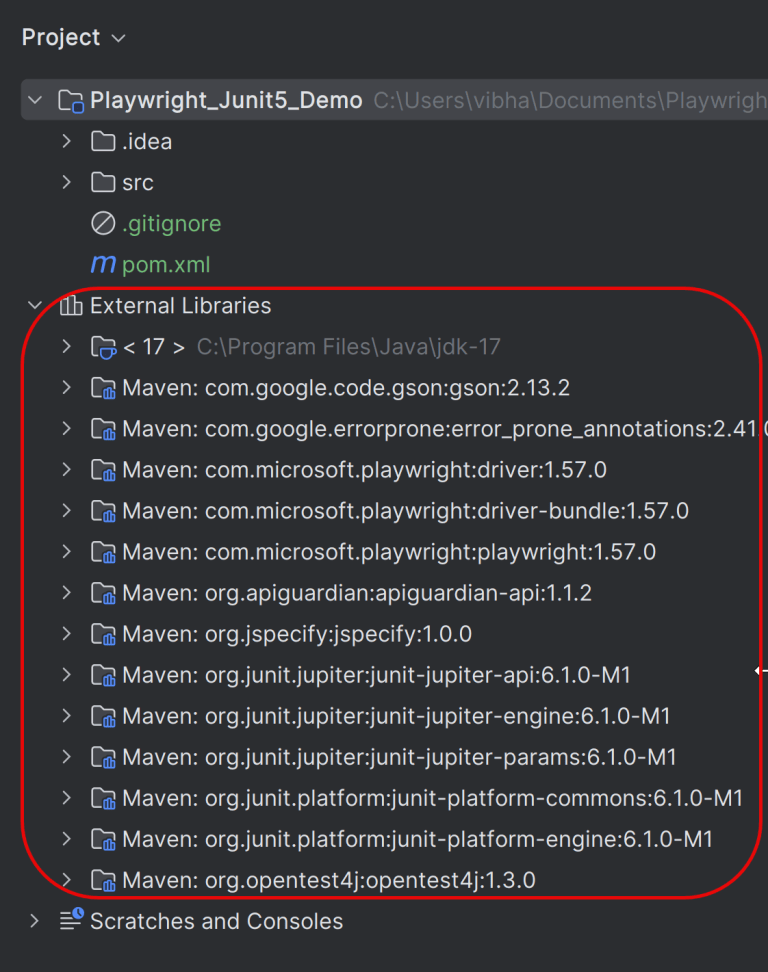The height and width of the screenshot is (972, 768).
Task: Click playwright:playwright library folder icon
Action: tap(104, 552)
